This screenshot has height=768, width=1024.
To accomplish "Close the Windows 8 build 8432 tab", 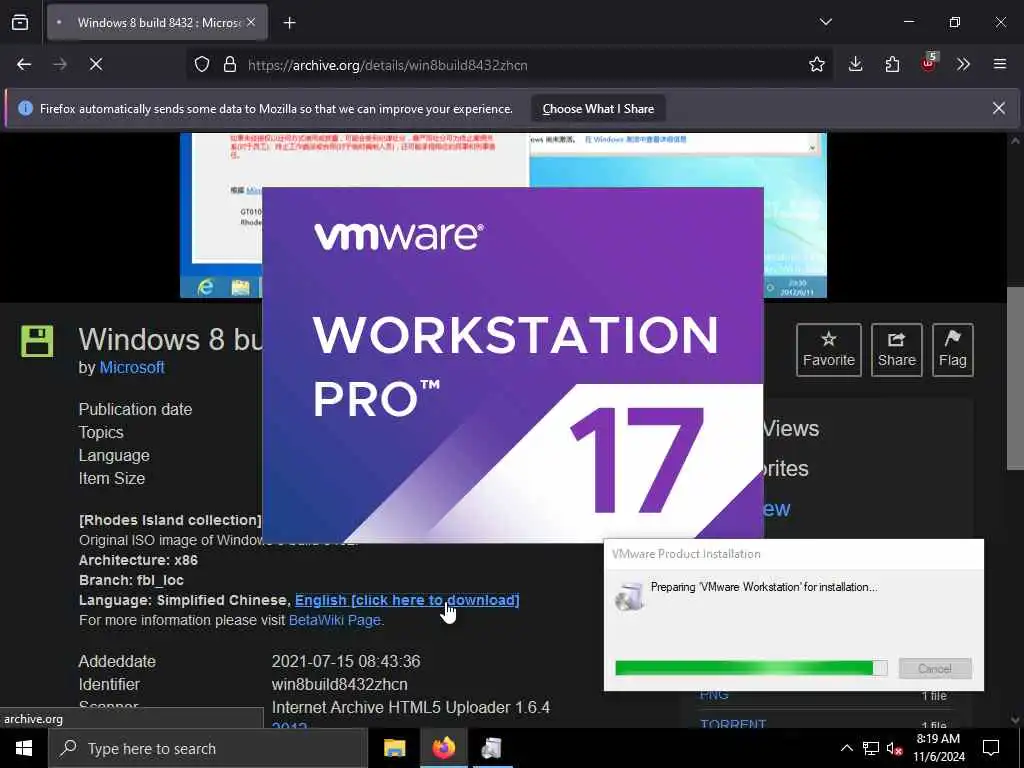I will pos(251,22).
